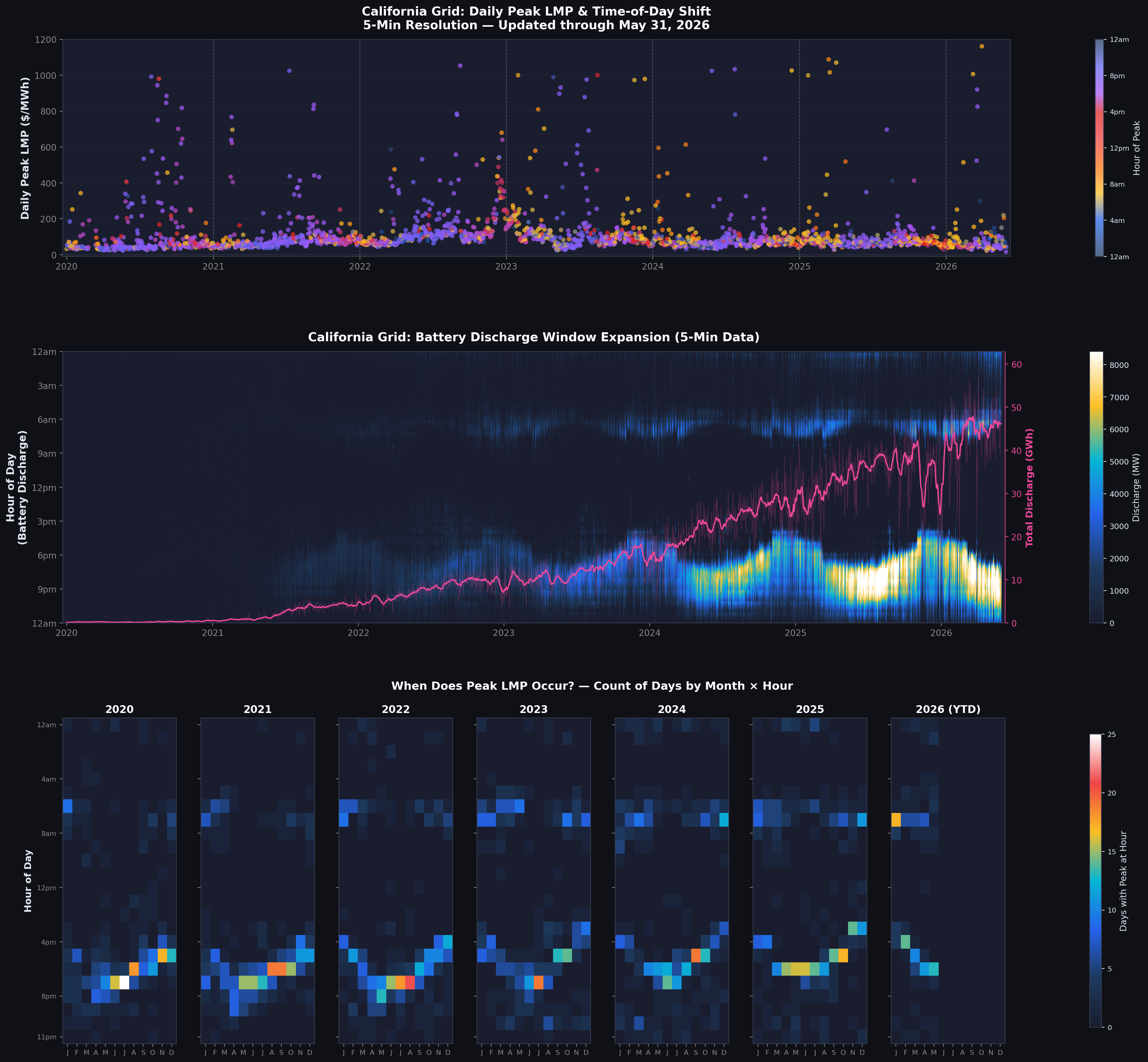The width and height of the screenshot is (1148, 1062).
Task: Select 2024 under the Daily Peak LMP scatter chart
Action: (653, 267)
